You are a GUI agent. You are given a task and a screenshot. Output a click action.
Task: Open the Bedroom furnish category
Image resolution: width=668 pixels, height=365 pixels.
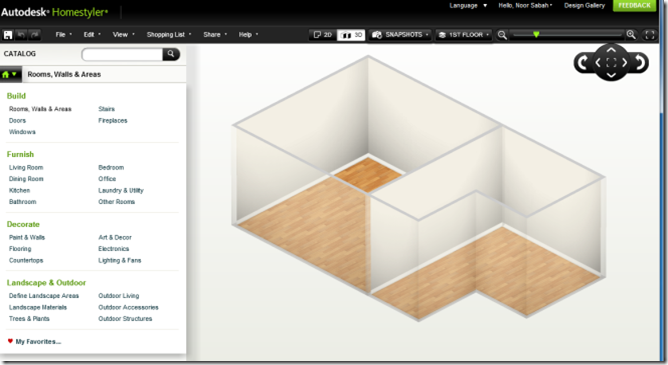pos(111,167)
